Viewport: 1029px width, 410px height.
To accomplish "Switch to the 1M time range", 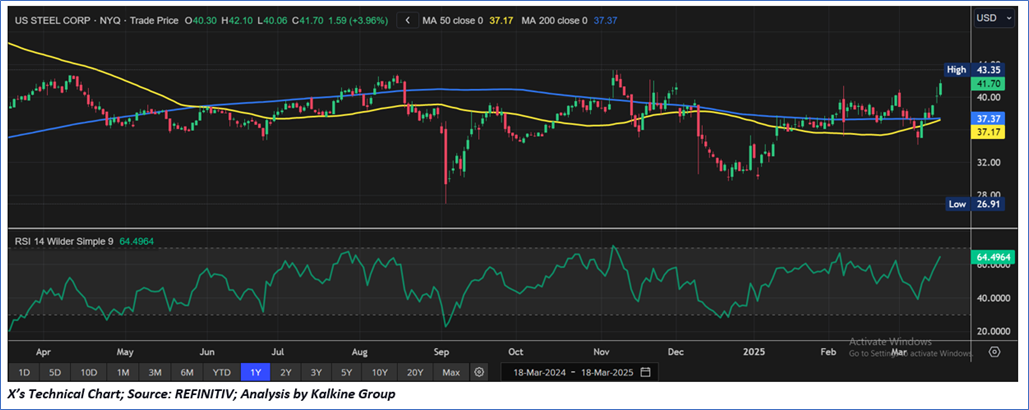I will coord(123,372).
